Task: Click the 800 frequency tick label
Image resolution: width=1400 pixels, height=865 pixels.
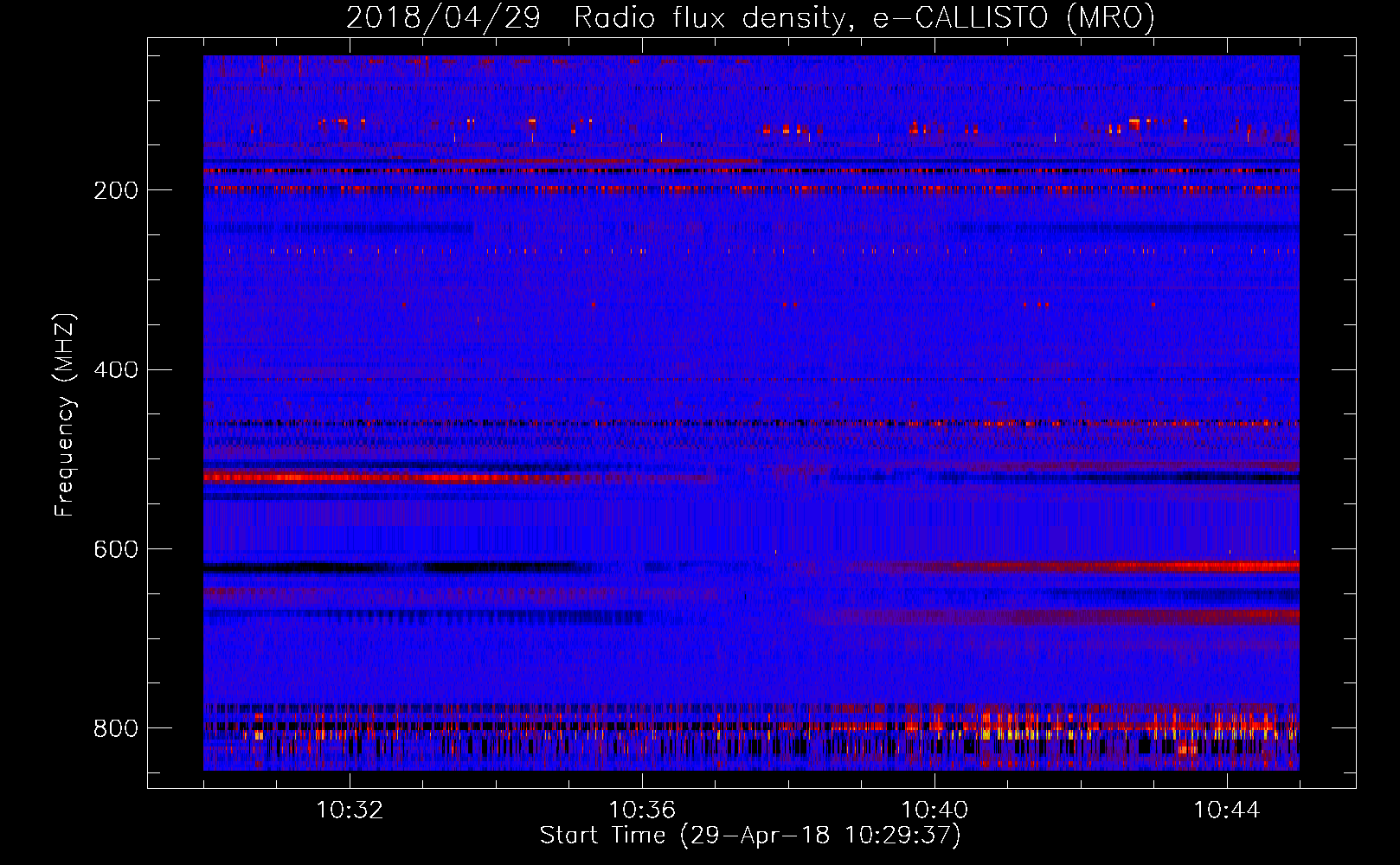Action: (x=116, y=728)
